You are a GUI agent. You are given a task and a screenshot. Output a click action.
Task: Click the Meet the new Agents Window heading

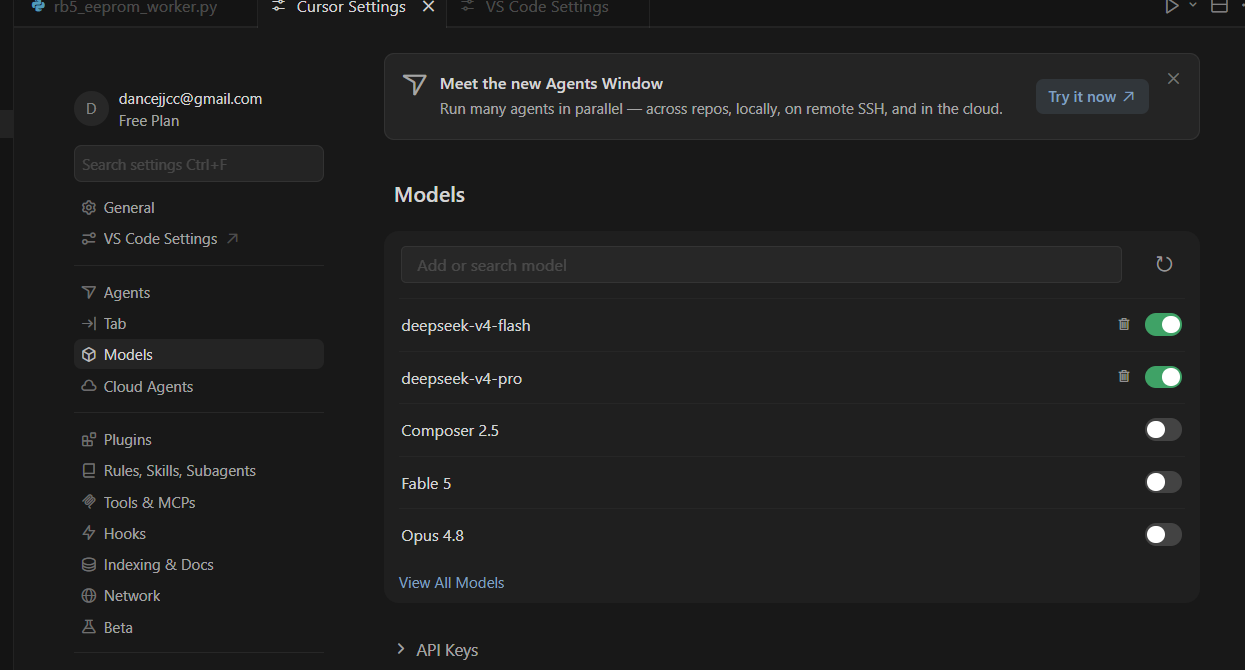click(551, 84)
